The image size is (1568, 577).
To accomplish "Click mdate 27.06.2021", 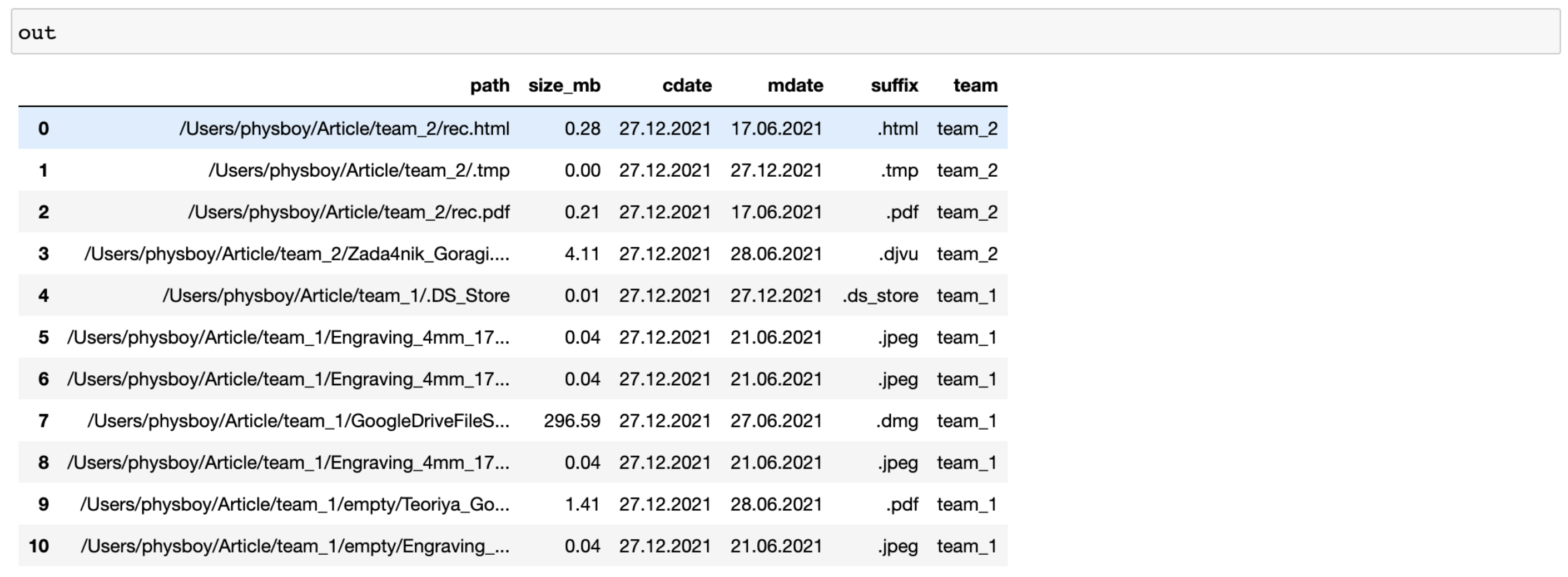I will point(776,421).
